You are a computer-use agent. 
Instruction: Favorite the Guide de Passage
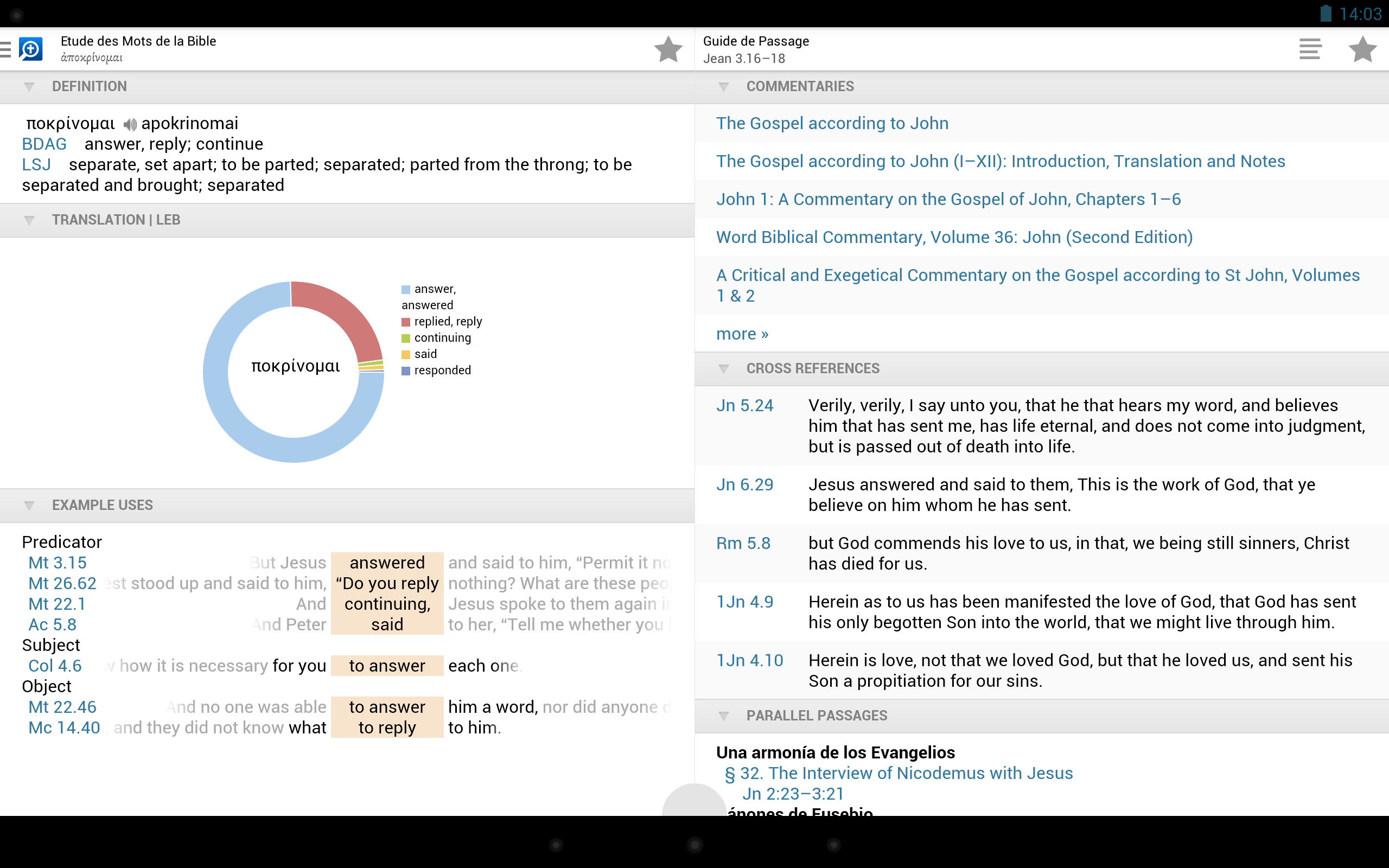1362,49
